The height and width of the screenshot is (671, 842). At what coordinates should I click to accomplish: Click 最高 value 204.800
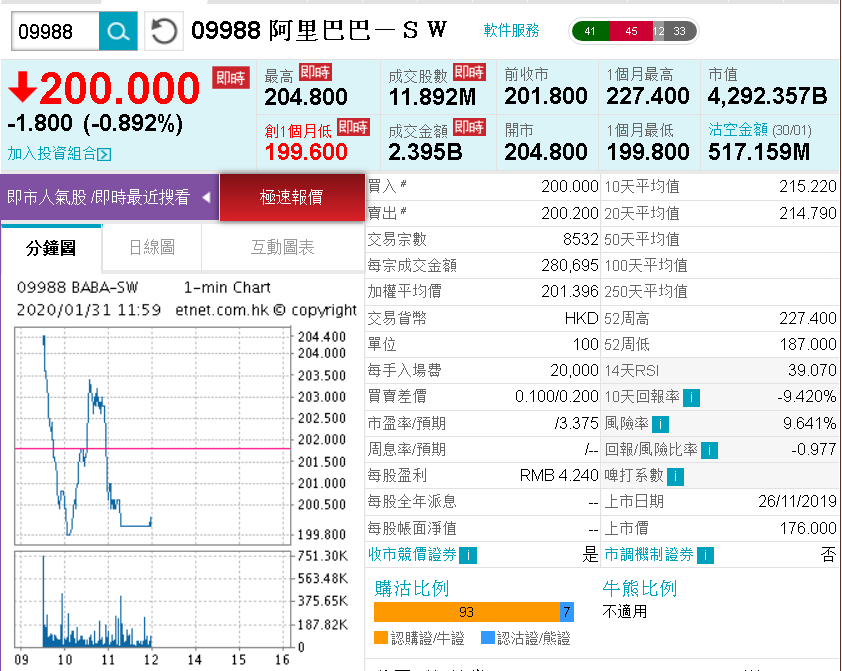pos(306,97)
